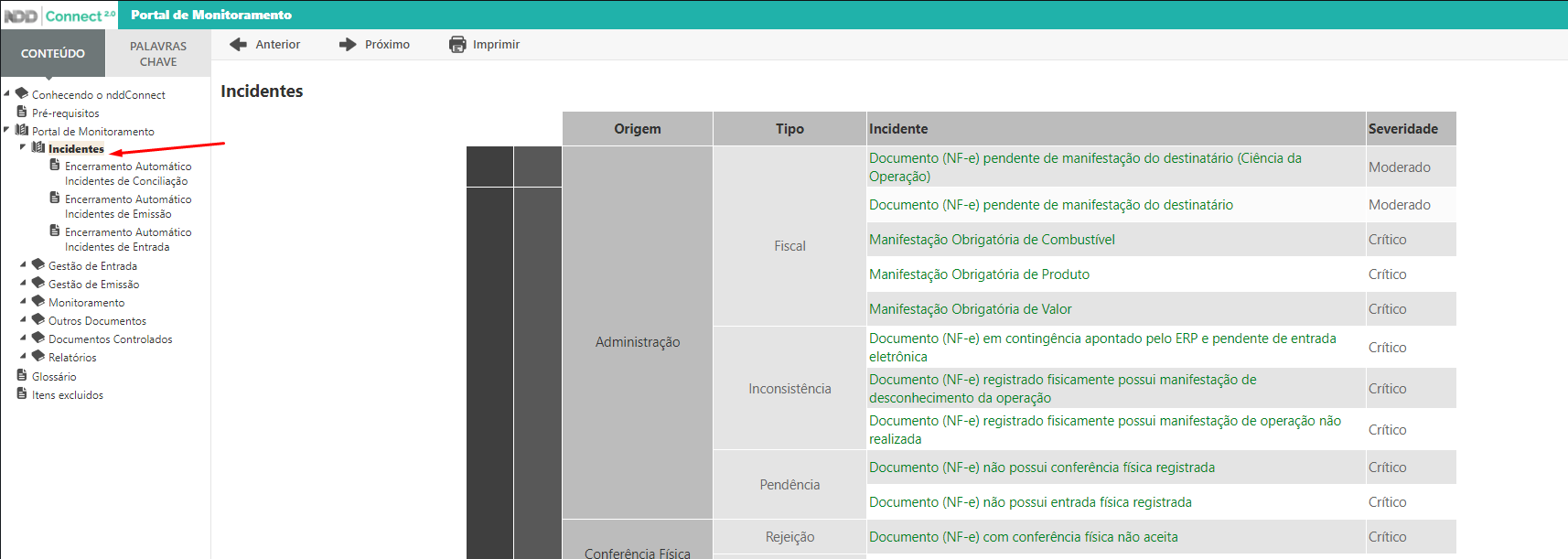Image resolution: width=1568 pixels, height=559 pixels.
Task: Open link about conferência física não aceita
Action: 1023,537
